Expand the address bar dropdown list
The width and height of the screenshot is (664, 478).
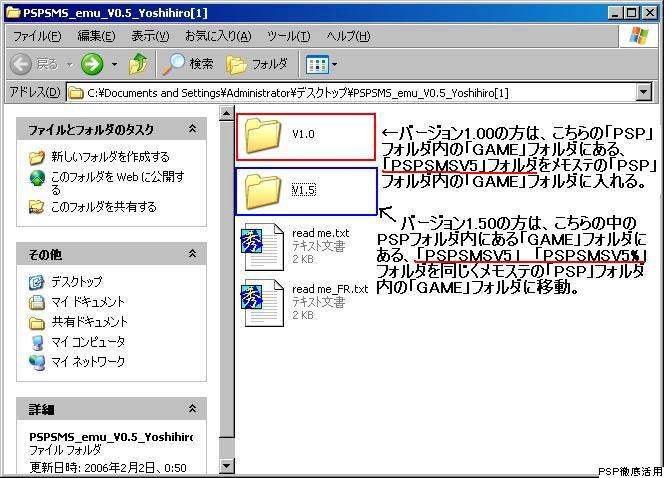644,92
